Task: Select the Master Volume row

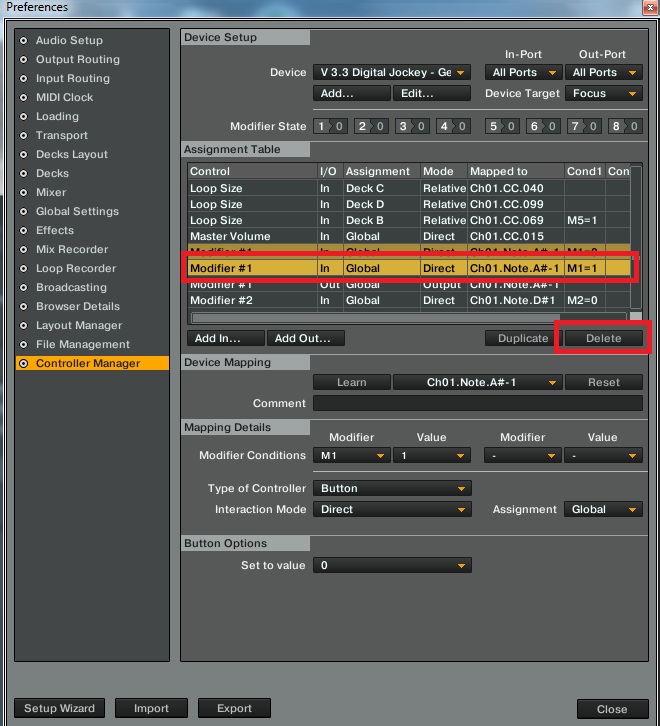Action: (409, 236)
